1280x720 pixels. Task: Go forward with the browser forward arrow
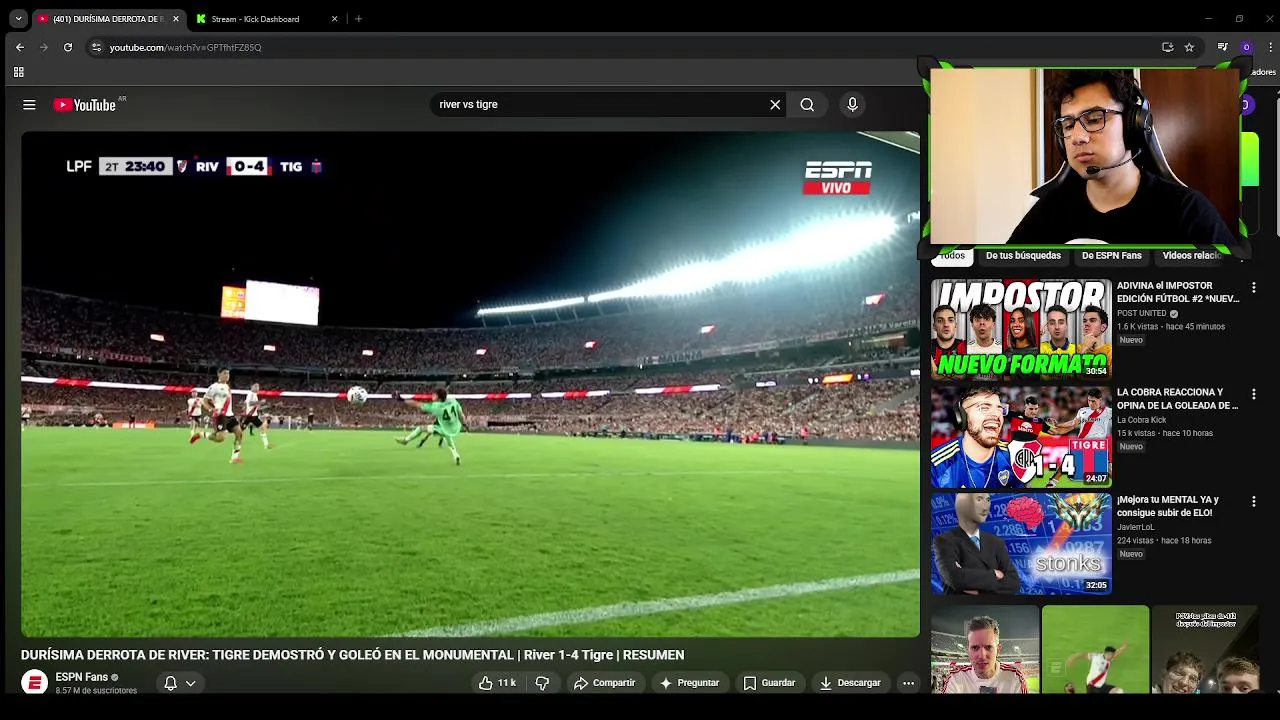(43, 47)
